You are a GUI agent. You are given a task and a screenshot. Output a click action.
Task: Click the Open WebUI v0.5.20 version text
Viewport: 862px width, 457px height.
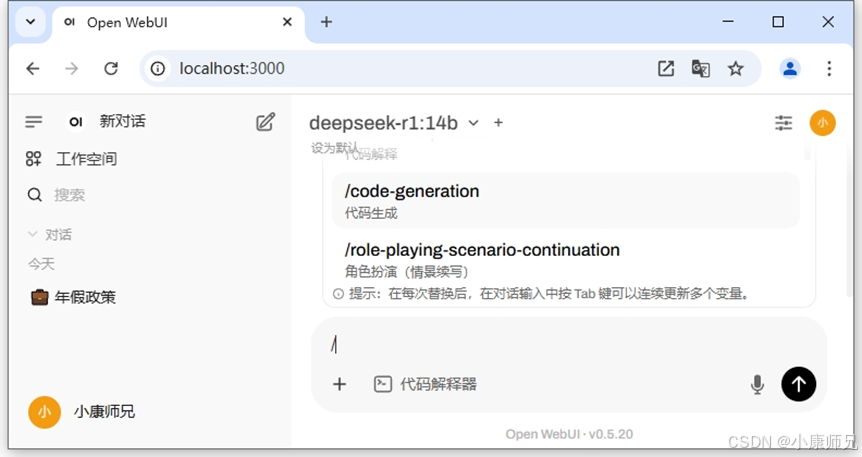569,434
